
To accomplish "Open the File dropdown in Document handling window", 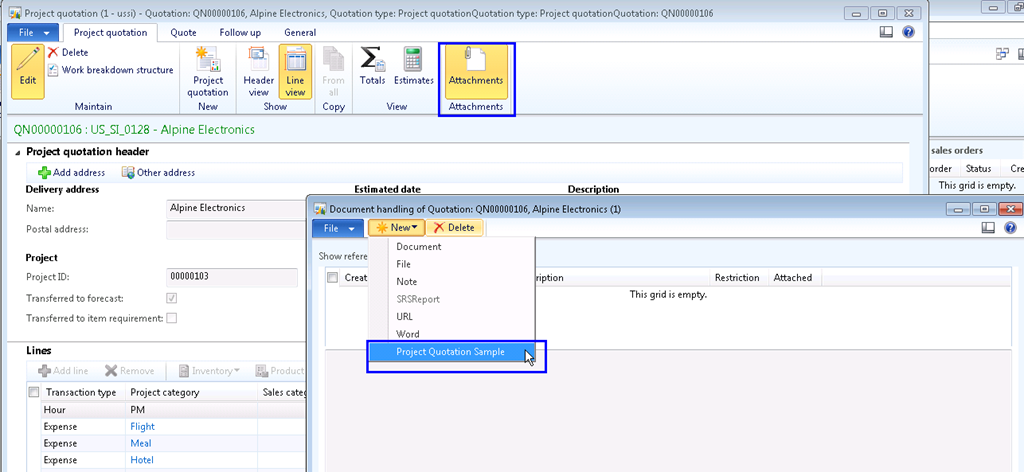I will click(x=338, y=228).
